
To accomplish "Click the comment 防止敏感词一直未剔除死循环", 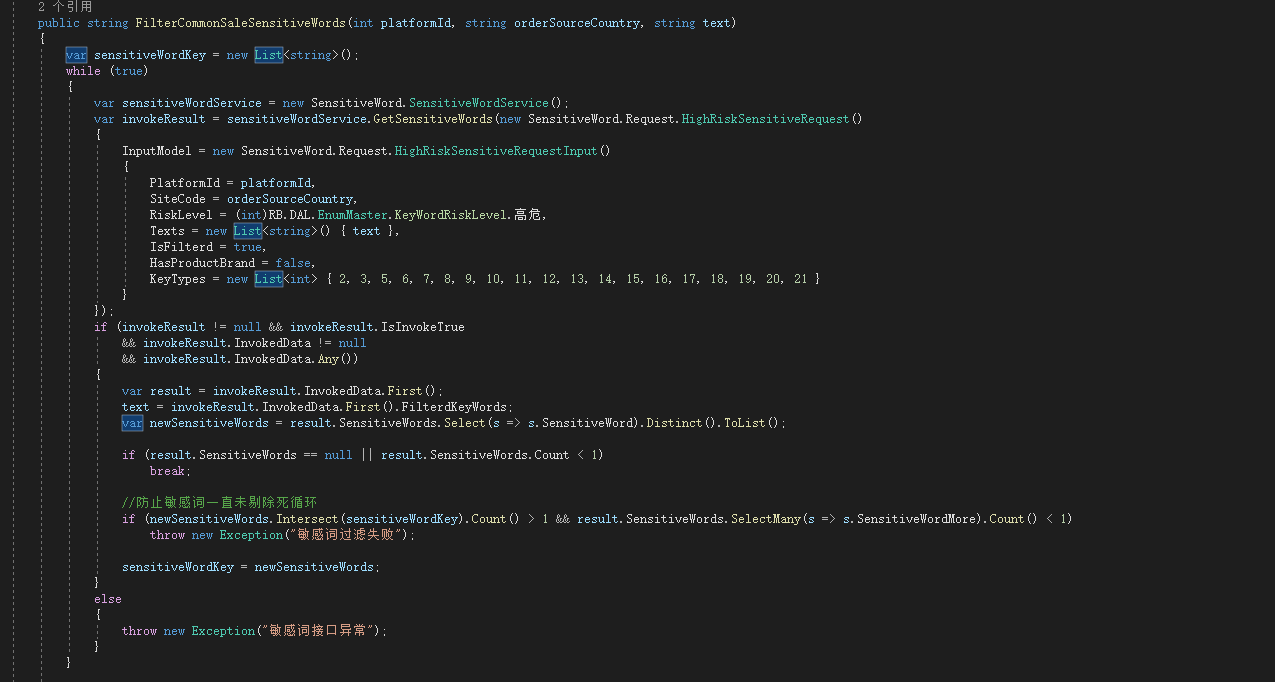I will pyautogui.click(x=219, y=503).
